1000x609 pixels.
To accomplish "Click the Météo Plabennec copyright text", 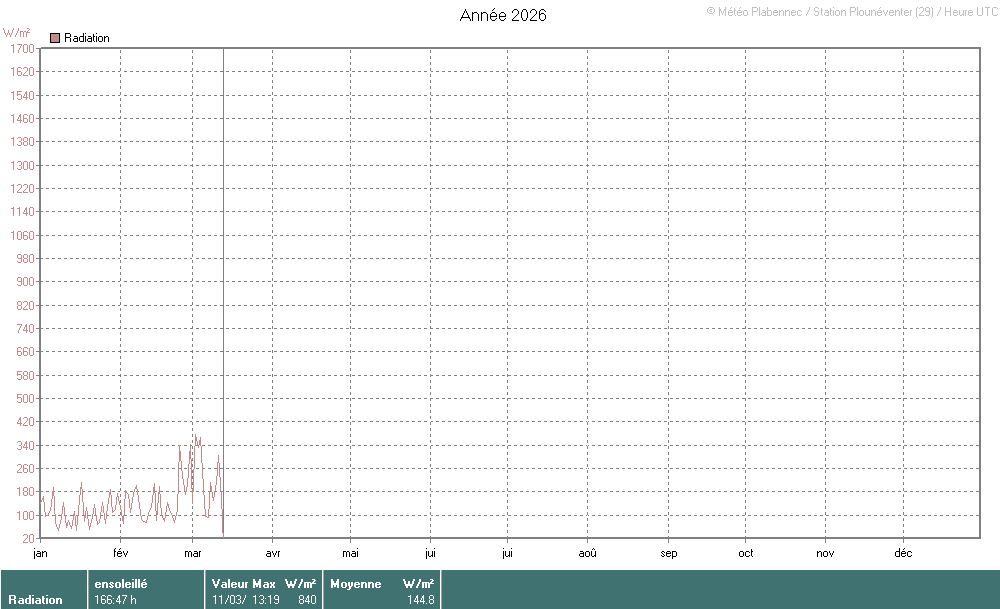I will (x=850, y=11).
